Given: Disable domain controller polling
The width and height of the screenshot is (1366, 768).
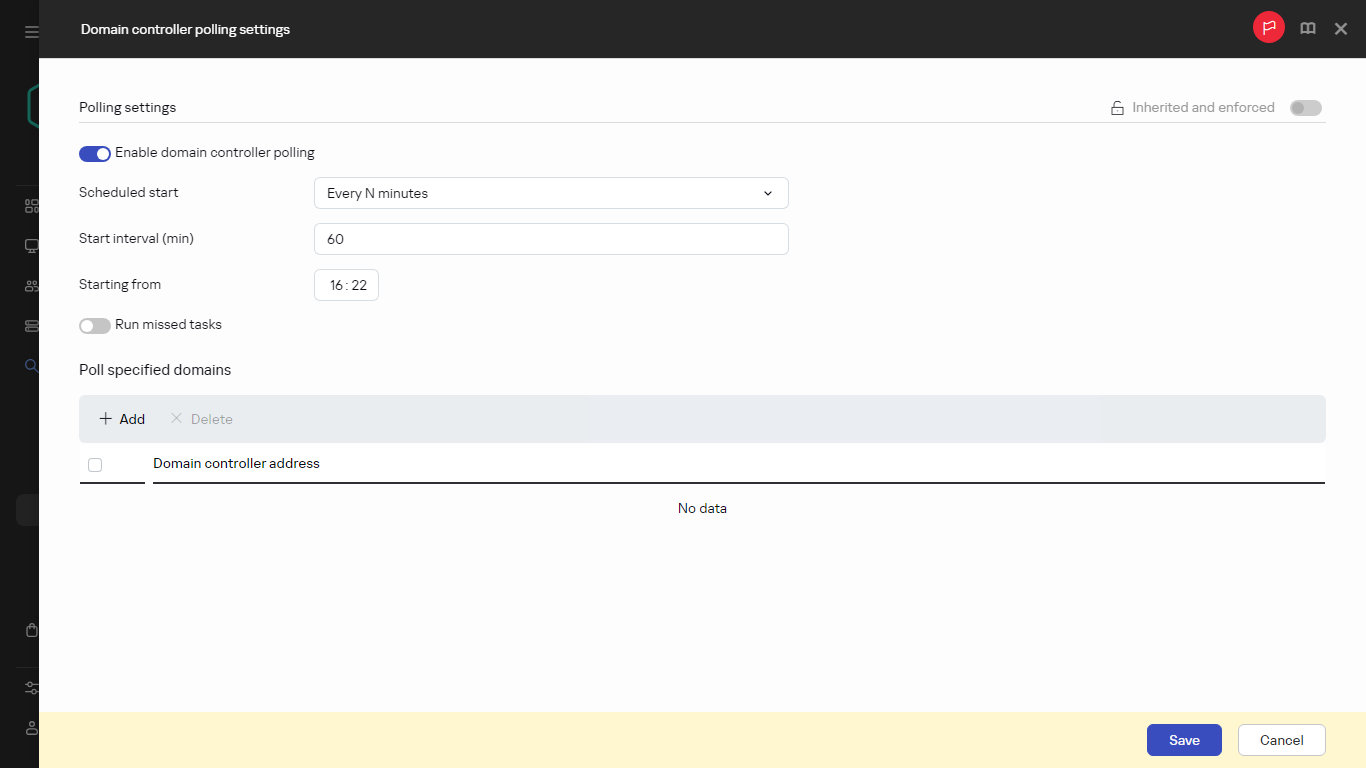Looking at the screenshot, I should coord(94,153).
